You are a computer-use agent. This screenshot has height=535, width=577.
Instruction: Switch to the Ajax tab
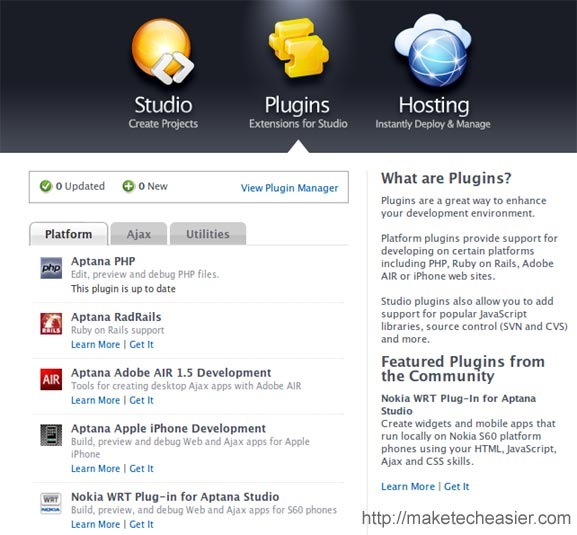139,234
